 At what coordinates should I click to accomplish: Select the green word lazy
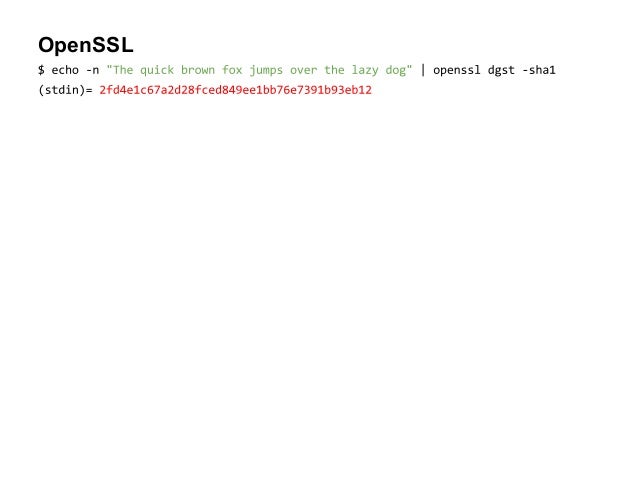pyautogui.click(x=365, y=70)
